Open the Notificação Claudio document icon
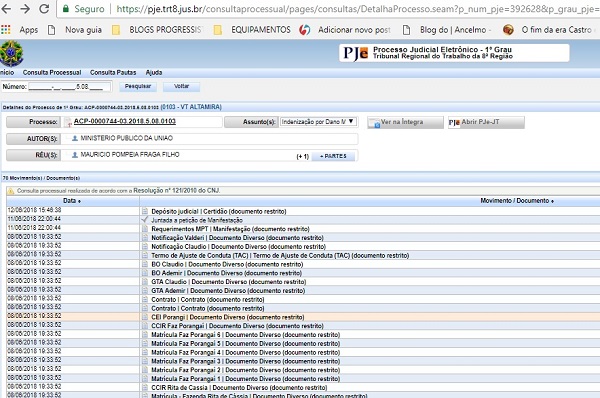The width and height of the screenshot is (600, 398). (x=145, y=246)
